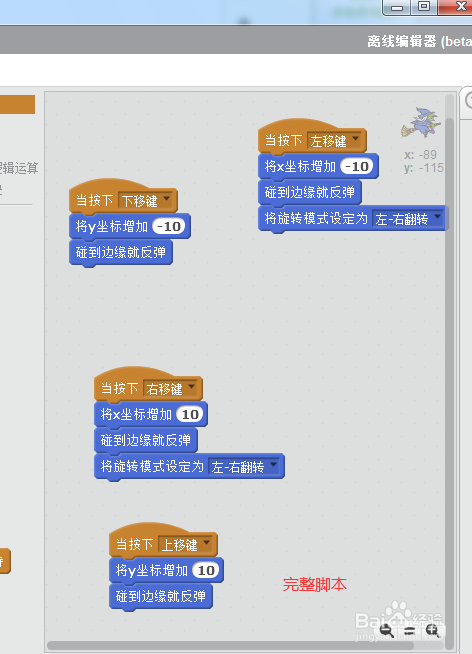Open 左-右翻转 dropdown under 左移键 script
Image resolution: width=472 pixels, height=654 pixels.
(407, 219)
